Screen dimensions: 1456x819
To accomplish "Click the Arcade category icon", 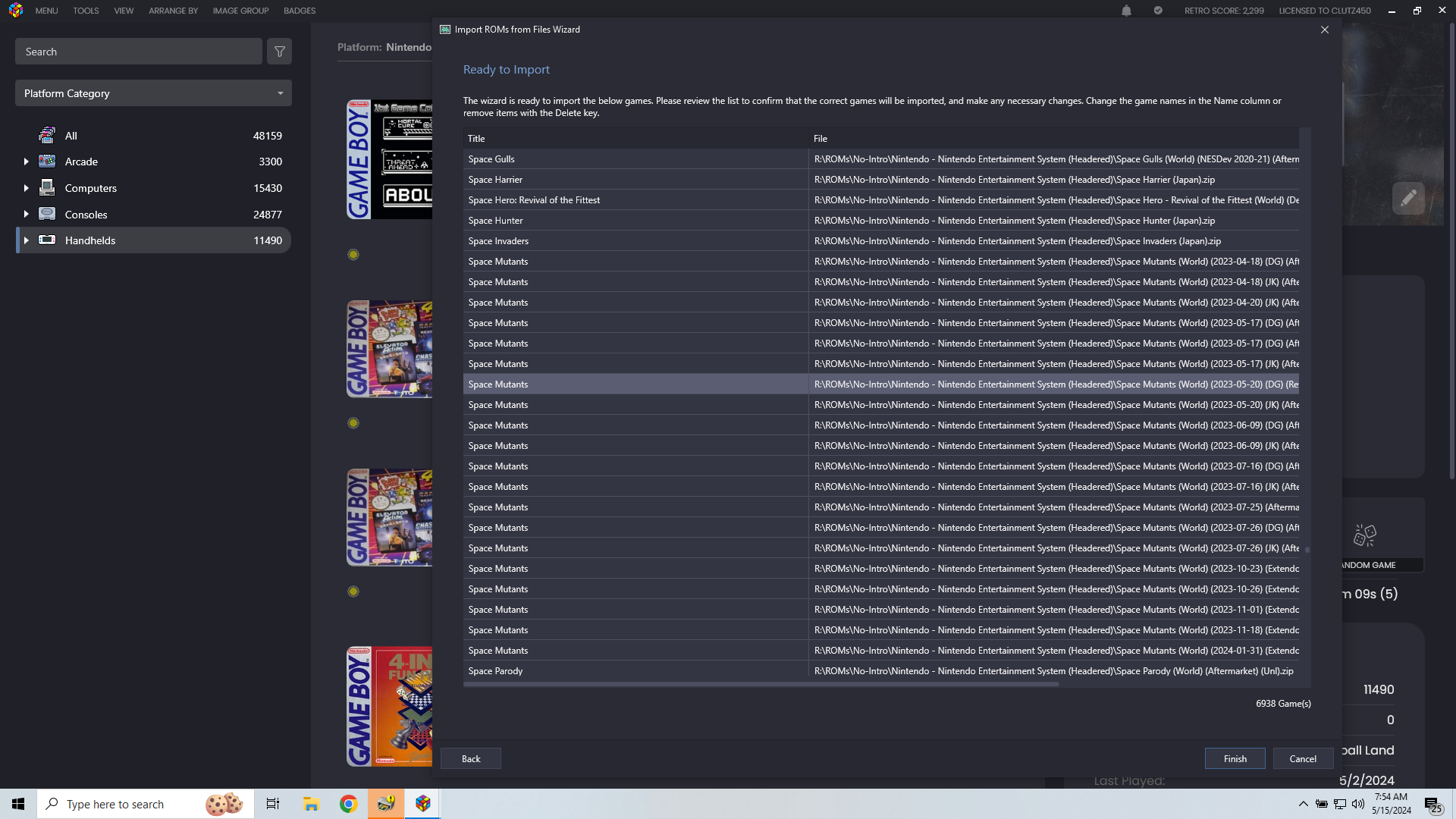I will [47, 161].
